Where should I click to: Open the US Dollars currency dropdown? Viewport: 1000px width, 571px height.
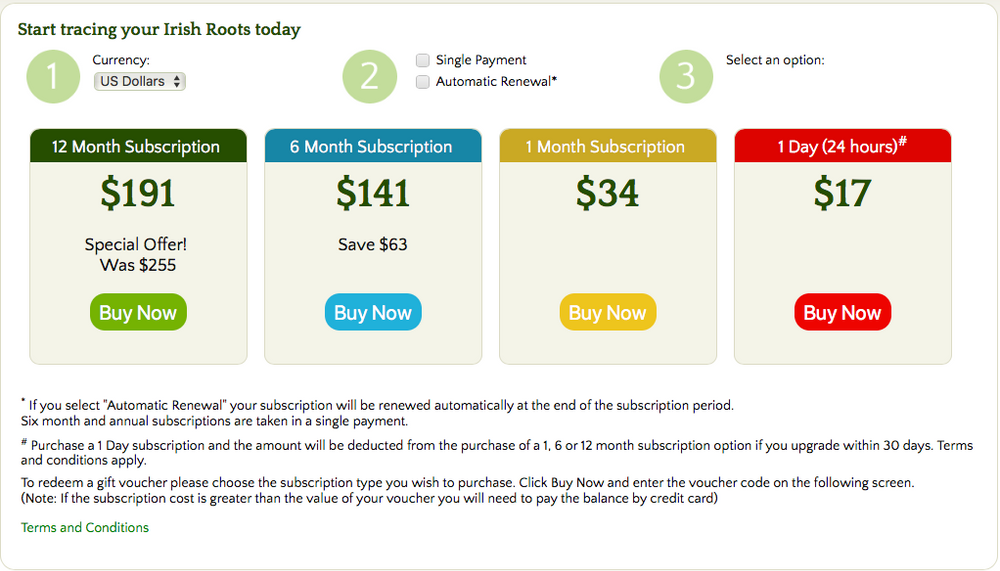[x=140, y=82]
